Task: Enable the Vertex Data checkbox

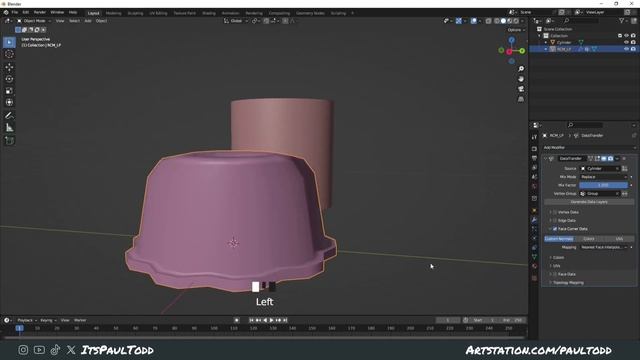Action: 555,212
